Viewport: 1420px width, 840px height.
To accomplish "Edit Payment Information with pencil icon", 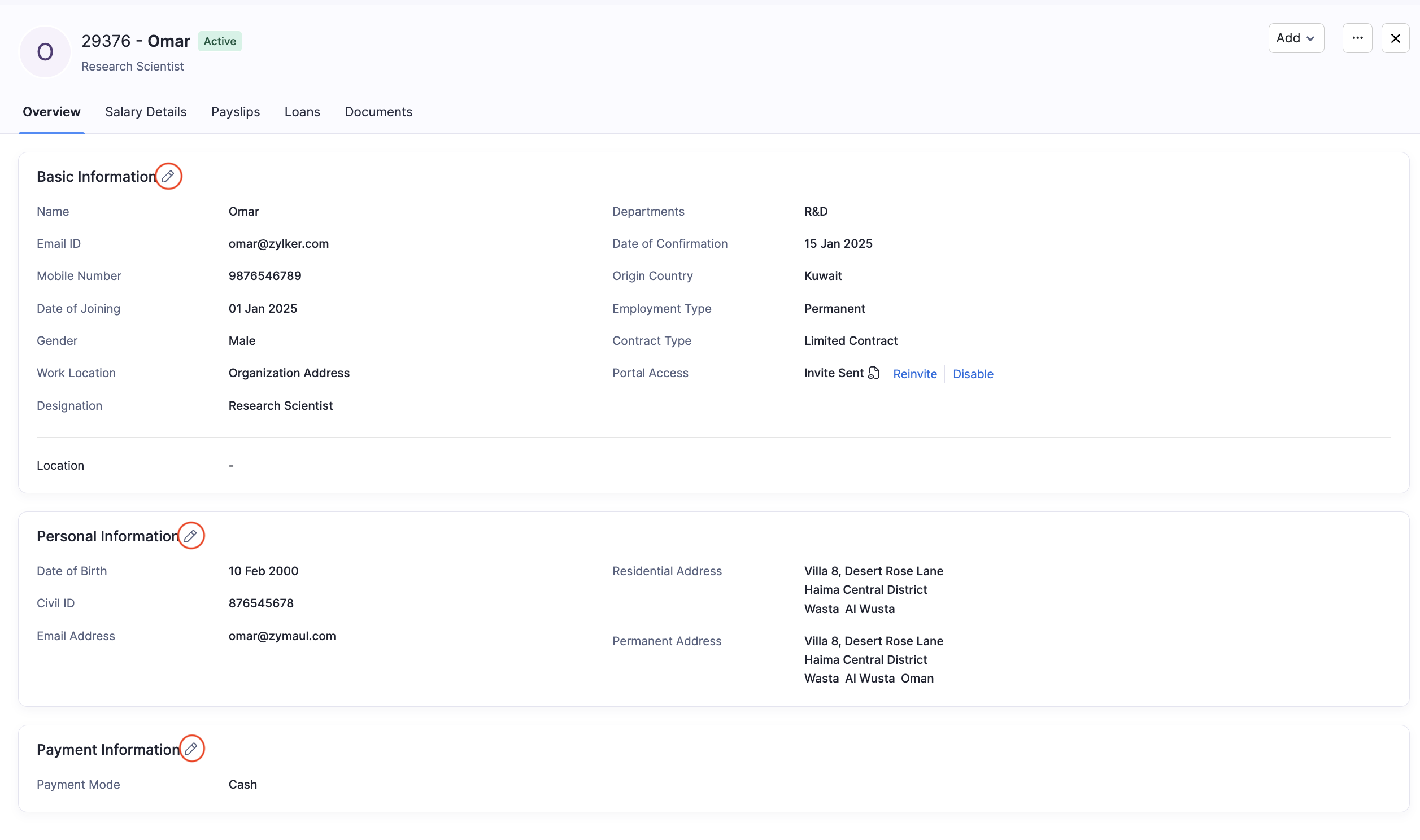I will tap(191, 749).
